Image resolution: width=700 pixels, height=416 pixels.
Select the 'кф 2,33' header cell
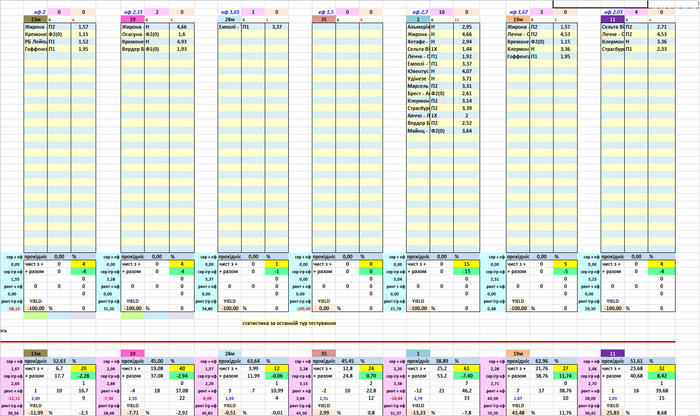[133, 12]
